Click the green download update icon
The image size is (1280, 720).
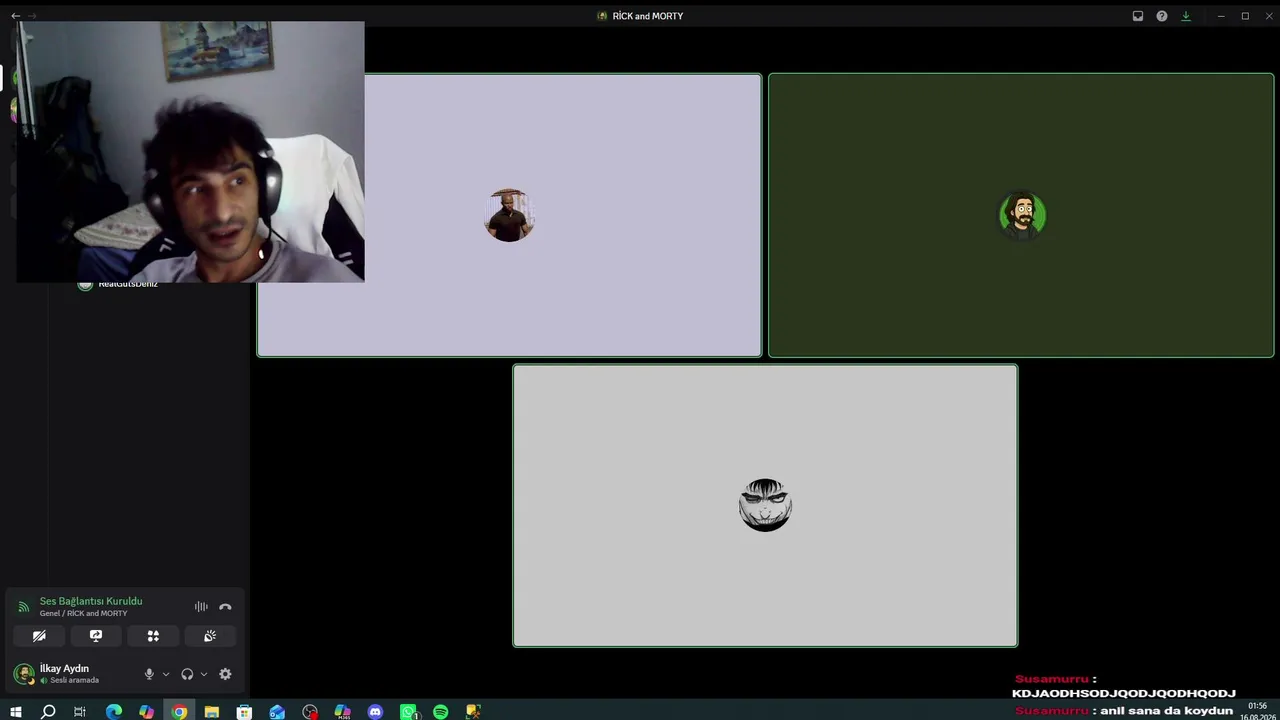pos(1186,16)
